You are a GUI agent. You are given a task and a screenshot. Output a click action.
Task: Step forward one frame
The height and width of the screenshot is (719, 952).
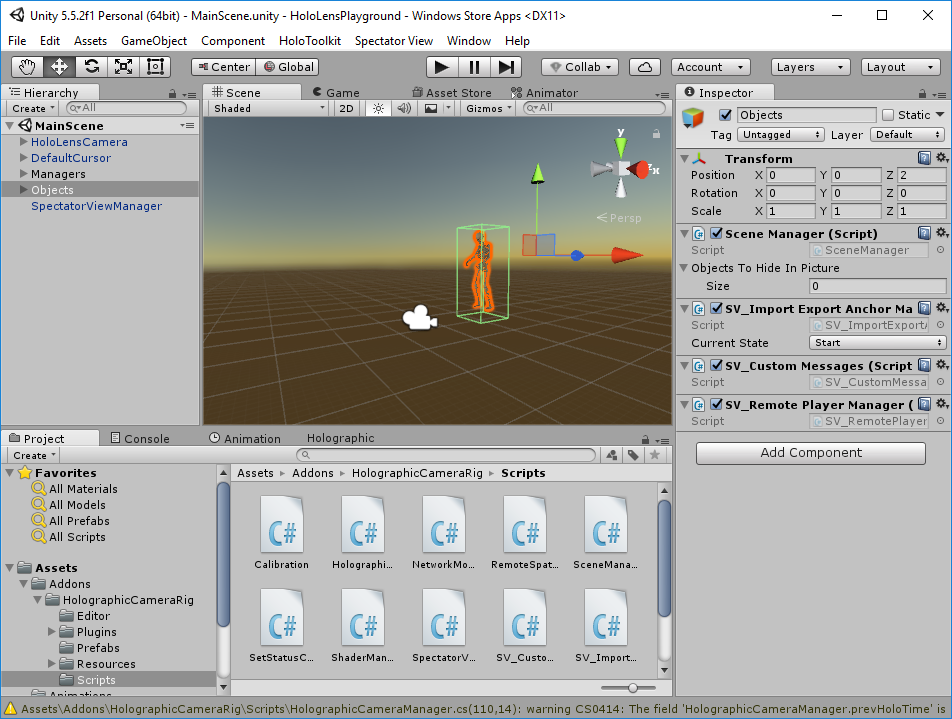pos(506,67)
